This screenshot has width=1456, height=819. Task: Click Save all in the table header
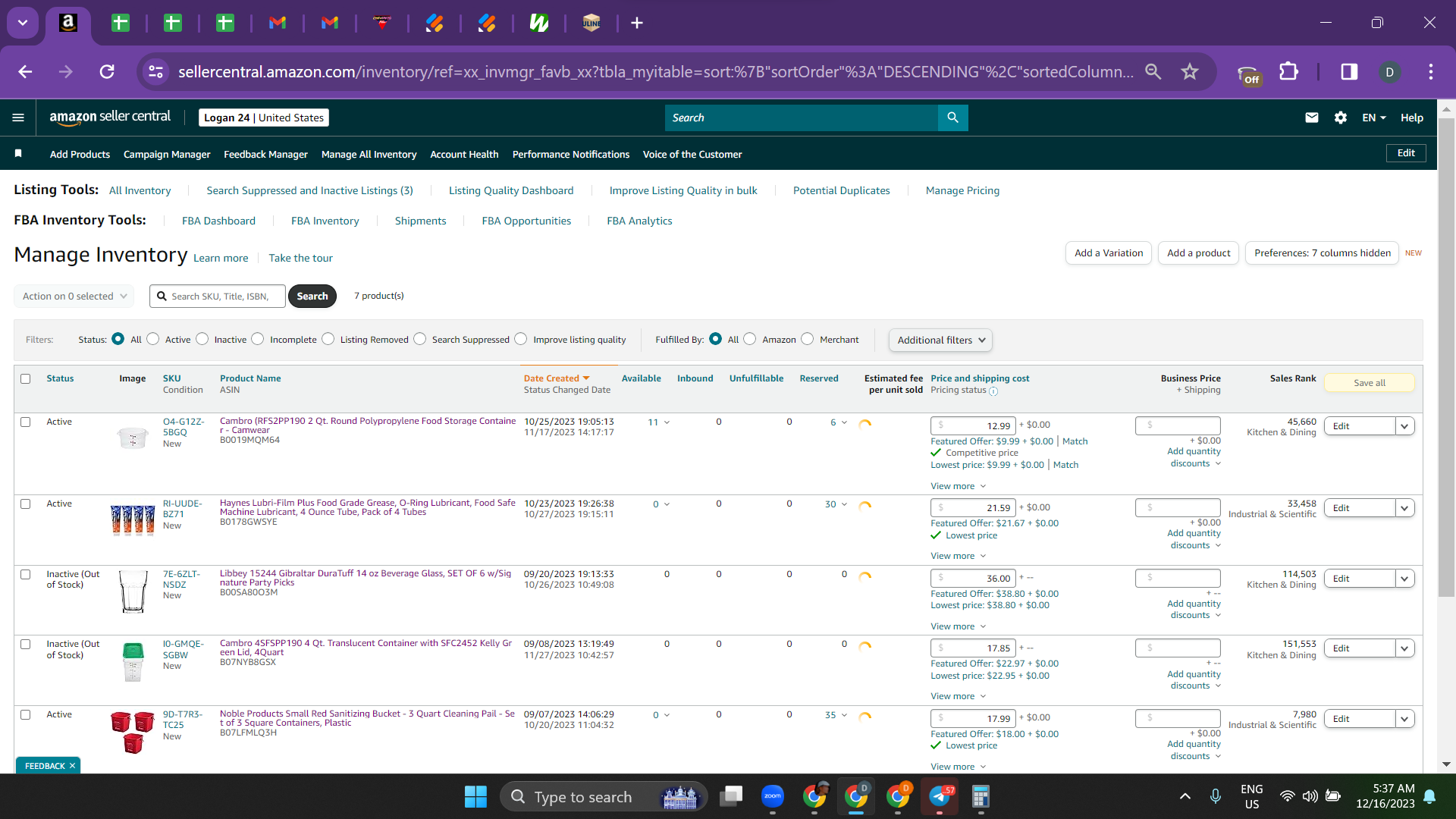pos(1370,383)
